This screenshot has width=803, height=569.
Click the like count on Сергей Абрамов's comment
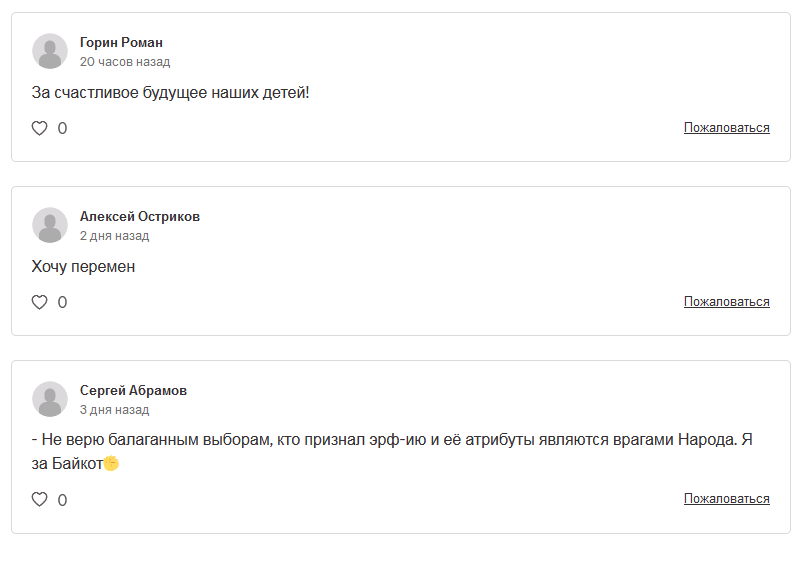(x=62, y=500)
